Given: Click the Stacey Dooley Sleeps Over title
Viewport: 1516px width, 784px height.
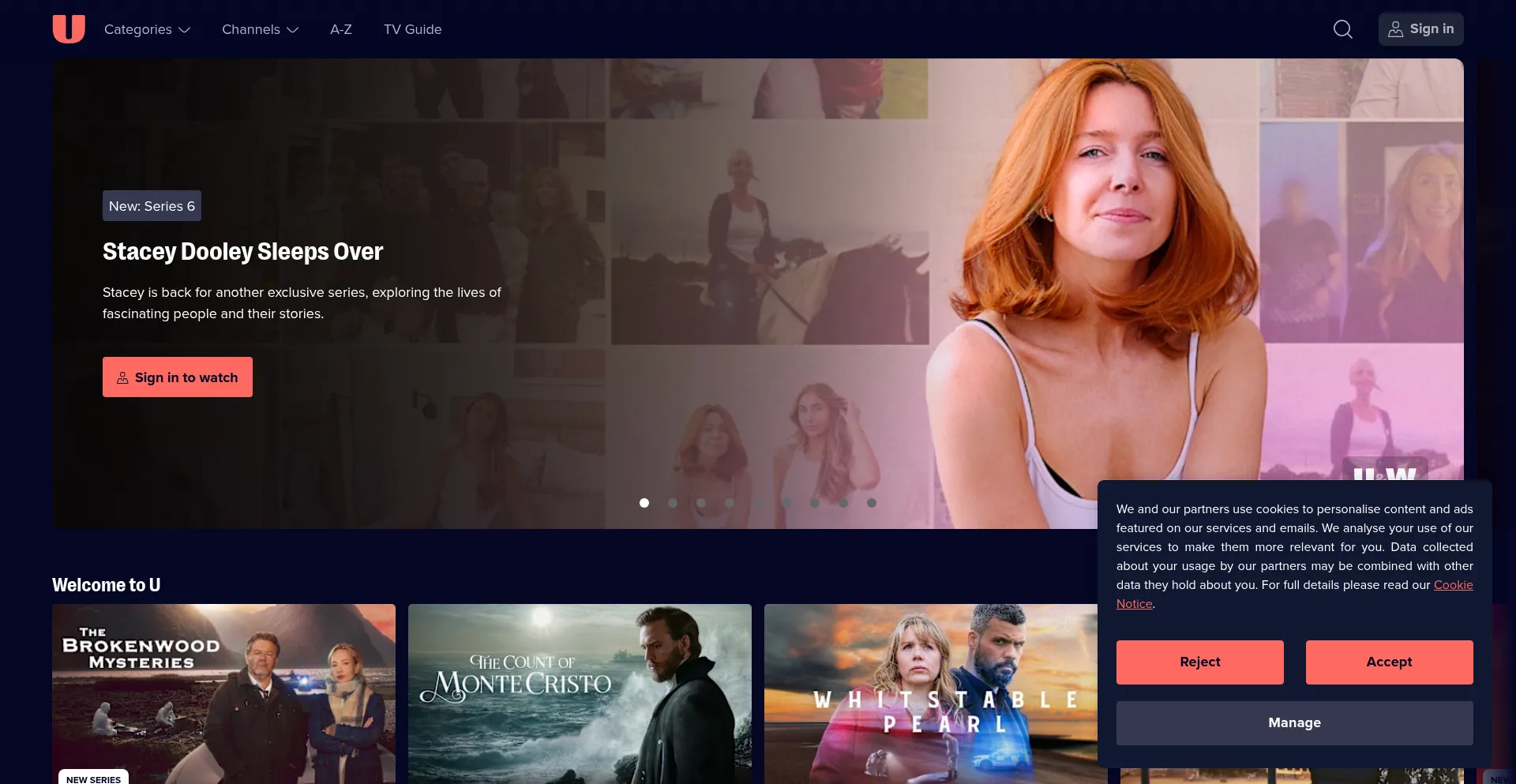Looking at the screenshot, I should [x=242, y=251].
